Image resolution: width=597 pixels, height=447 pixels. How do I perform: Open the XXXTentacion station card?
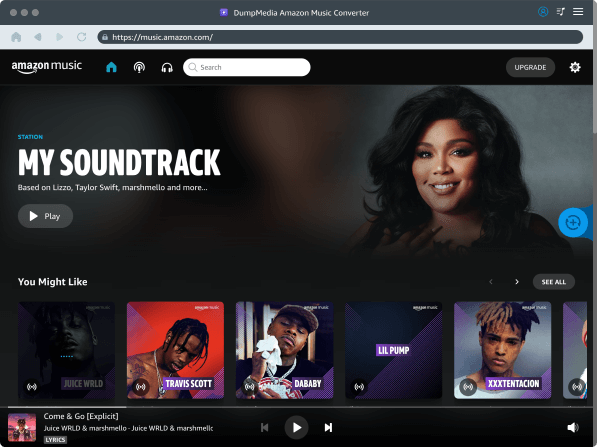pyautogui.click(x=503, y=350)
